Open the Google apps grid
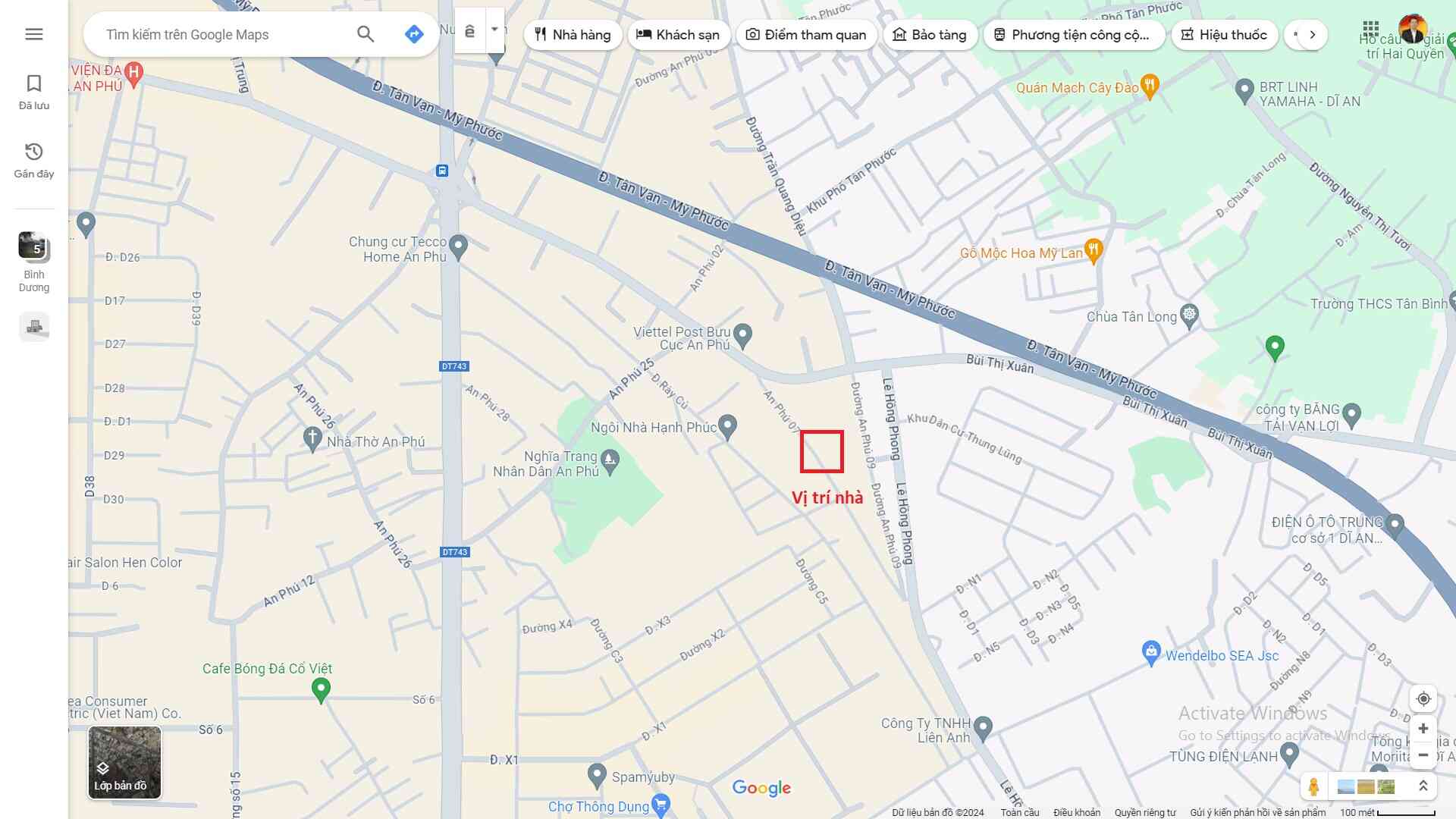This screenshot has height=819, width=1456. tap(1370, 30)
